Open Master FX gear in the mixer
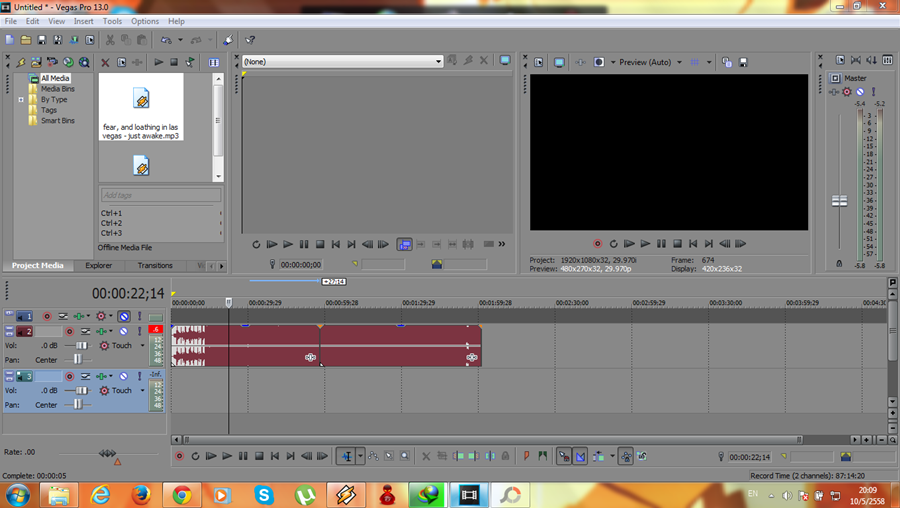Viewport: 900px width, 508px height. [847, 92]
